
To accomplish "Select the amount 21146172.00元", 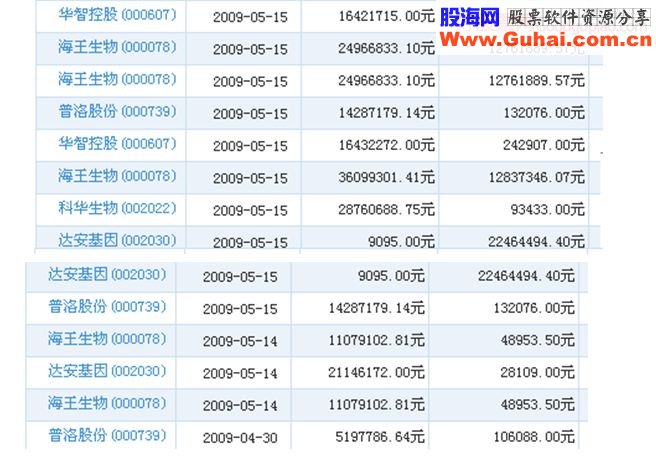I will coord(376,372).
